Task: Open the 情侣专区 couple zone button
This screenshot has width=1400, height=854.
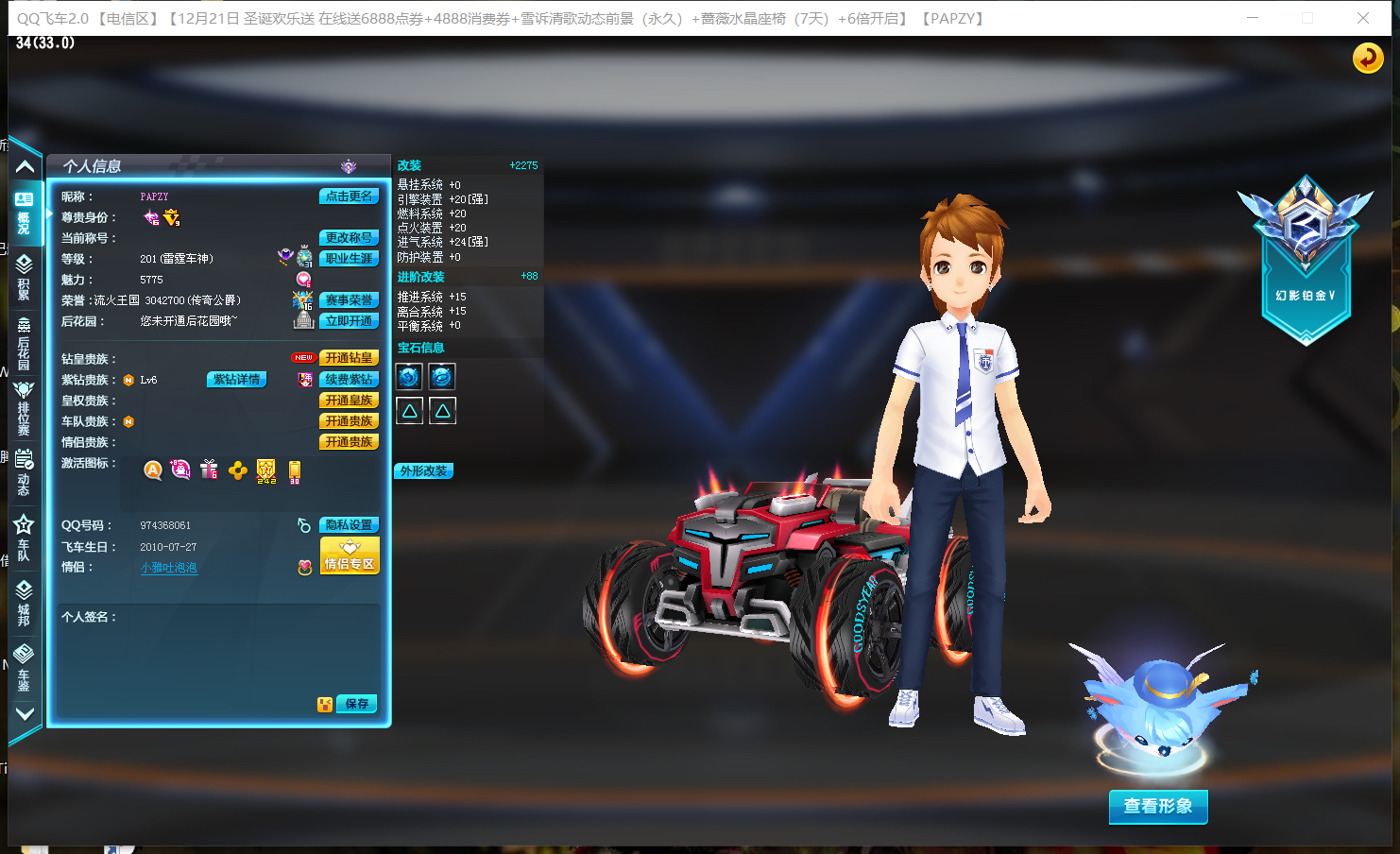Action: (350, 555)
